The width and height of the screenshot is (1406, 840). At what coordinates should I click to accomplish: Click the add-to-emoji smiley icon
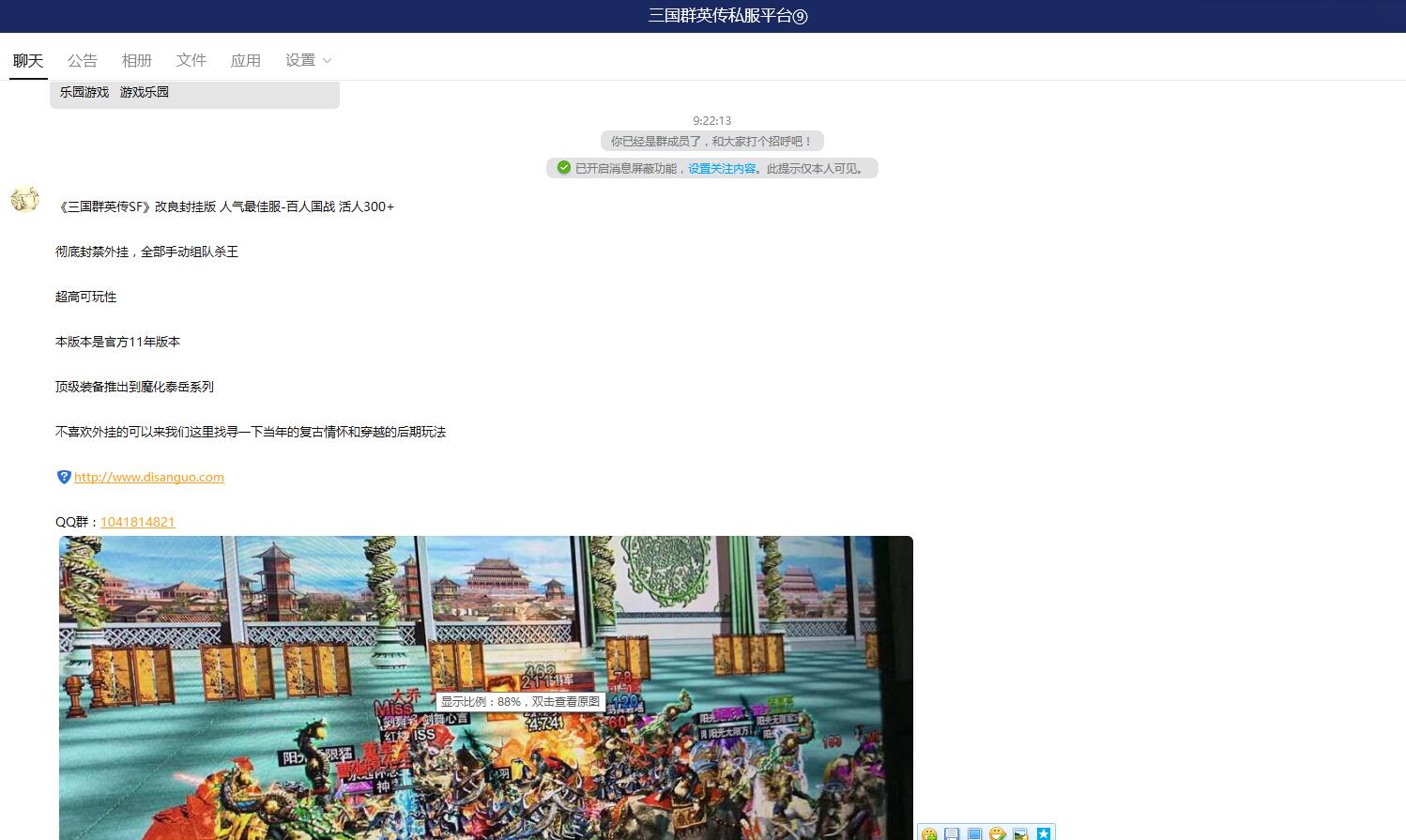[x=929, y=833]
